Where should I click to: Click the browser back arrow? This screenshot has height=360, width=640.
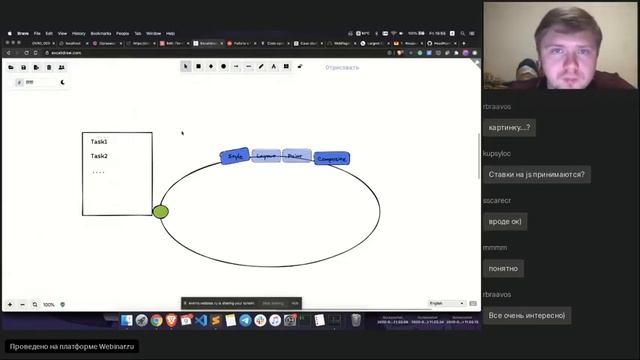(8, 53)
